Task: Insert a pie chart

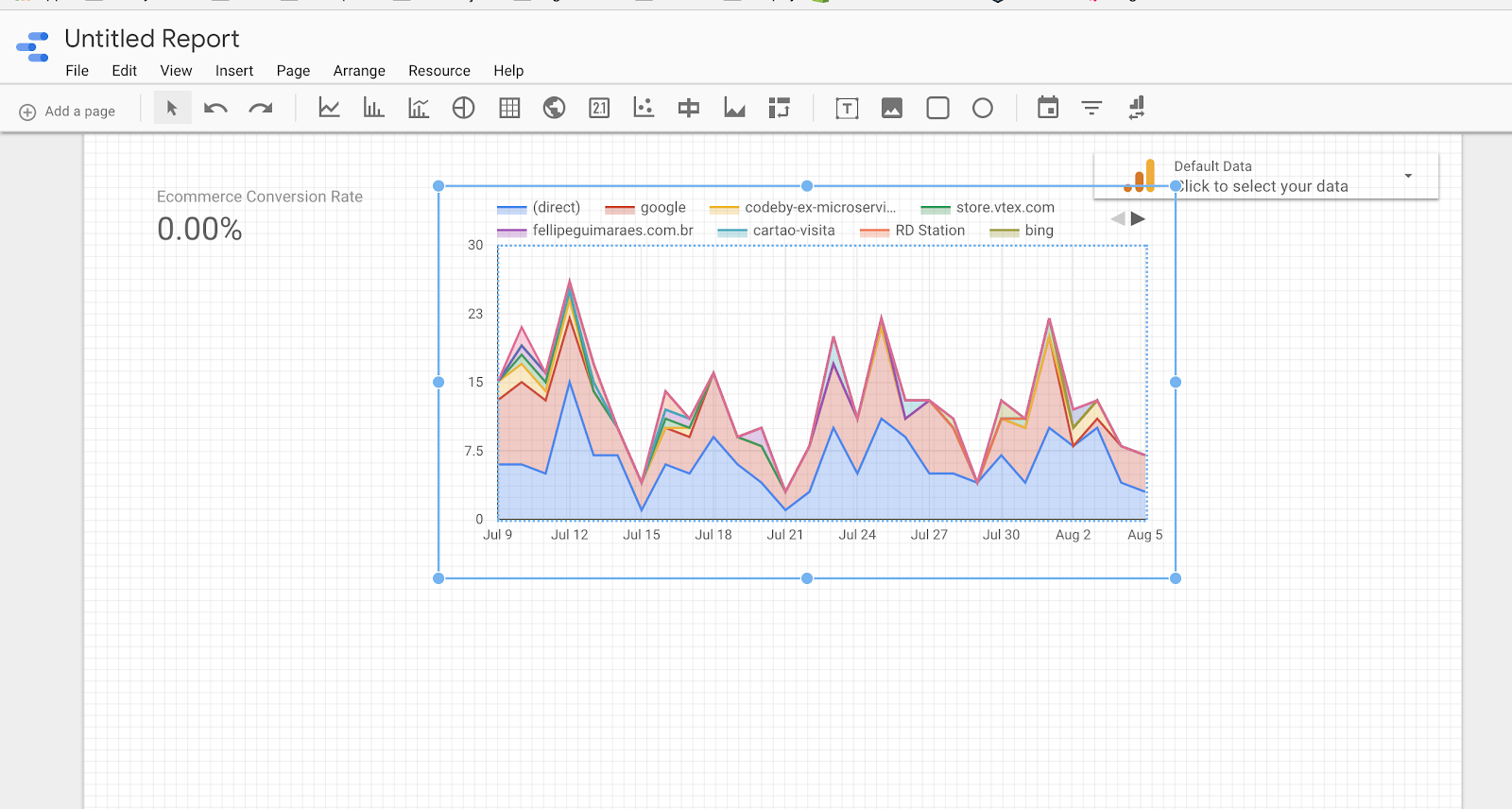Action: (463, 108)
